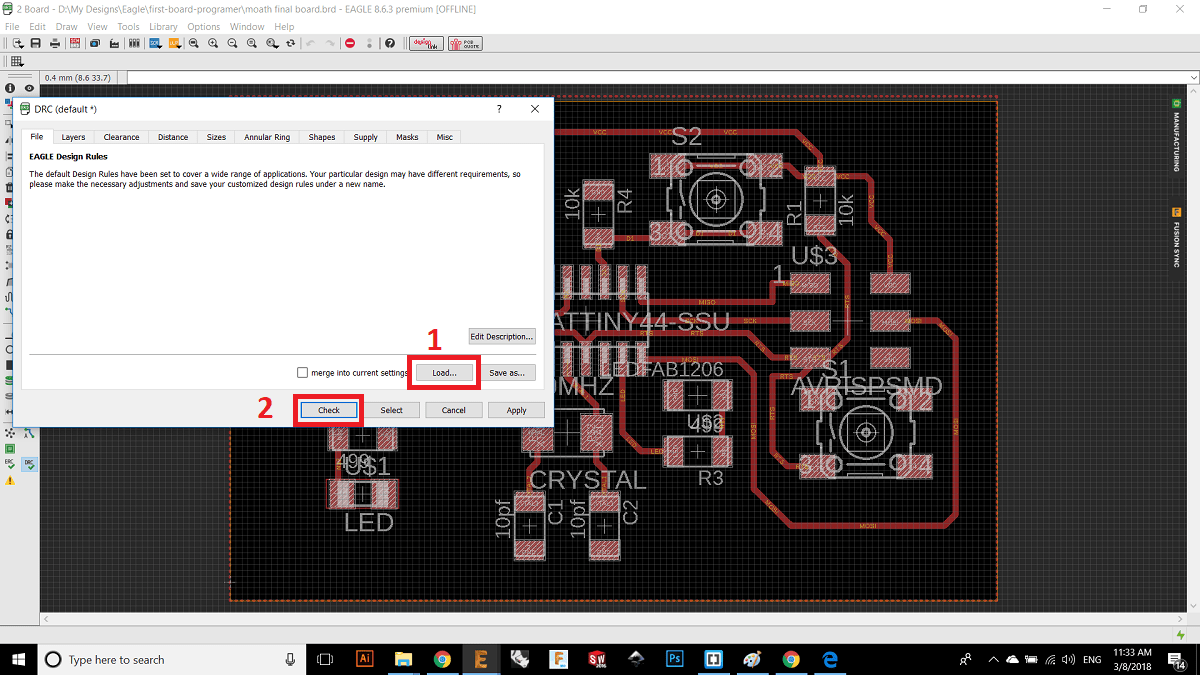Image resolution: width=1200 pixels, height=675 pixels.
Task: Show hidden system tray icons arrow
Action: point(993,659)
